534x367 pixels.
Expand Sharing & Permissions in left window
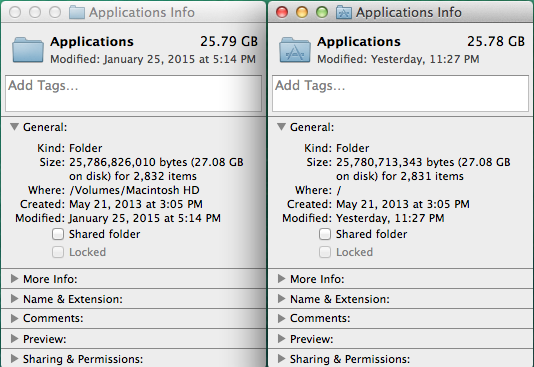click(x=14, y=359)
